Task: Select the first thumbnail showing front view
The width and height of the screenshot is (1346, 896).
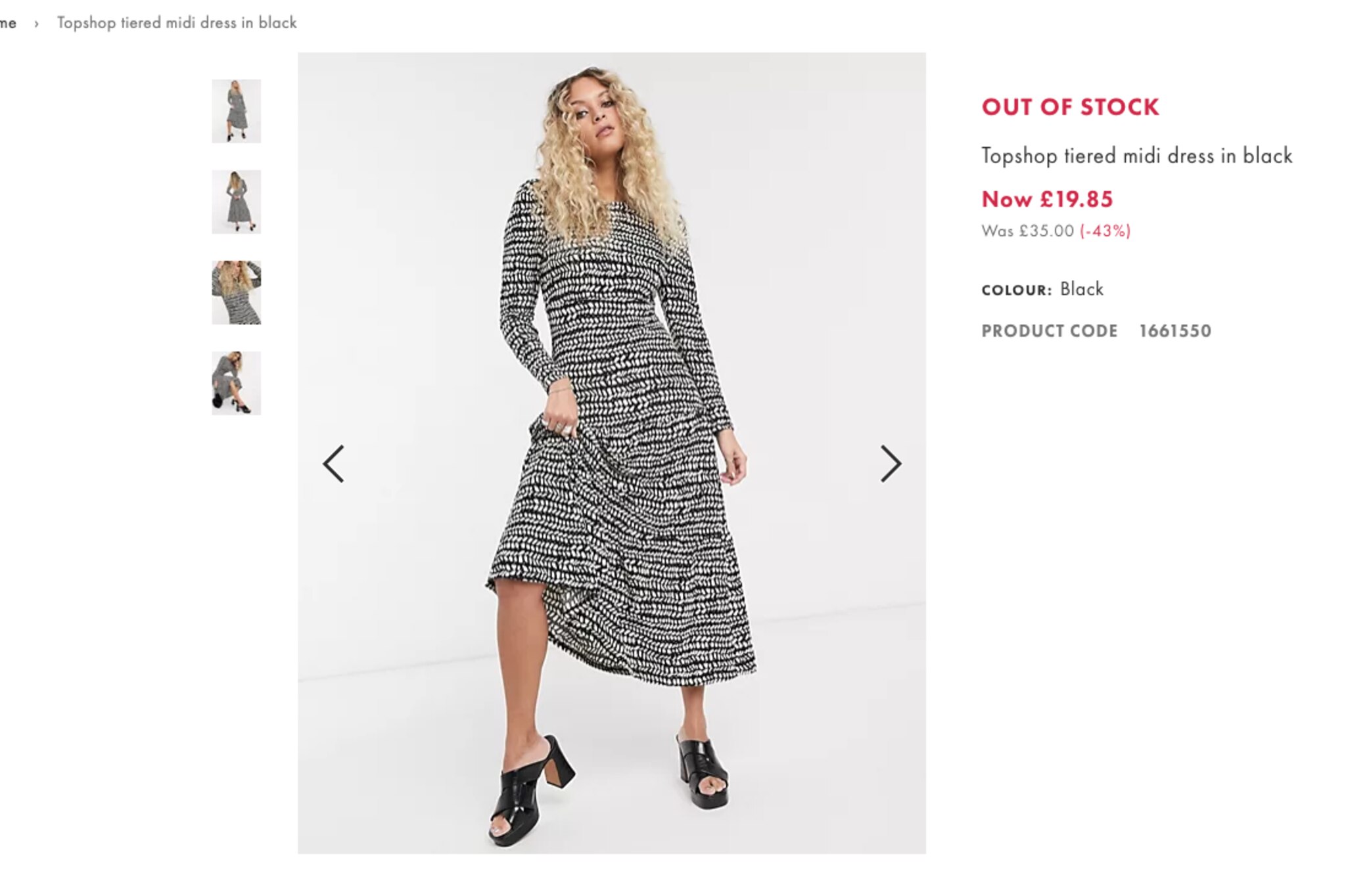Action: pos(236,111)
